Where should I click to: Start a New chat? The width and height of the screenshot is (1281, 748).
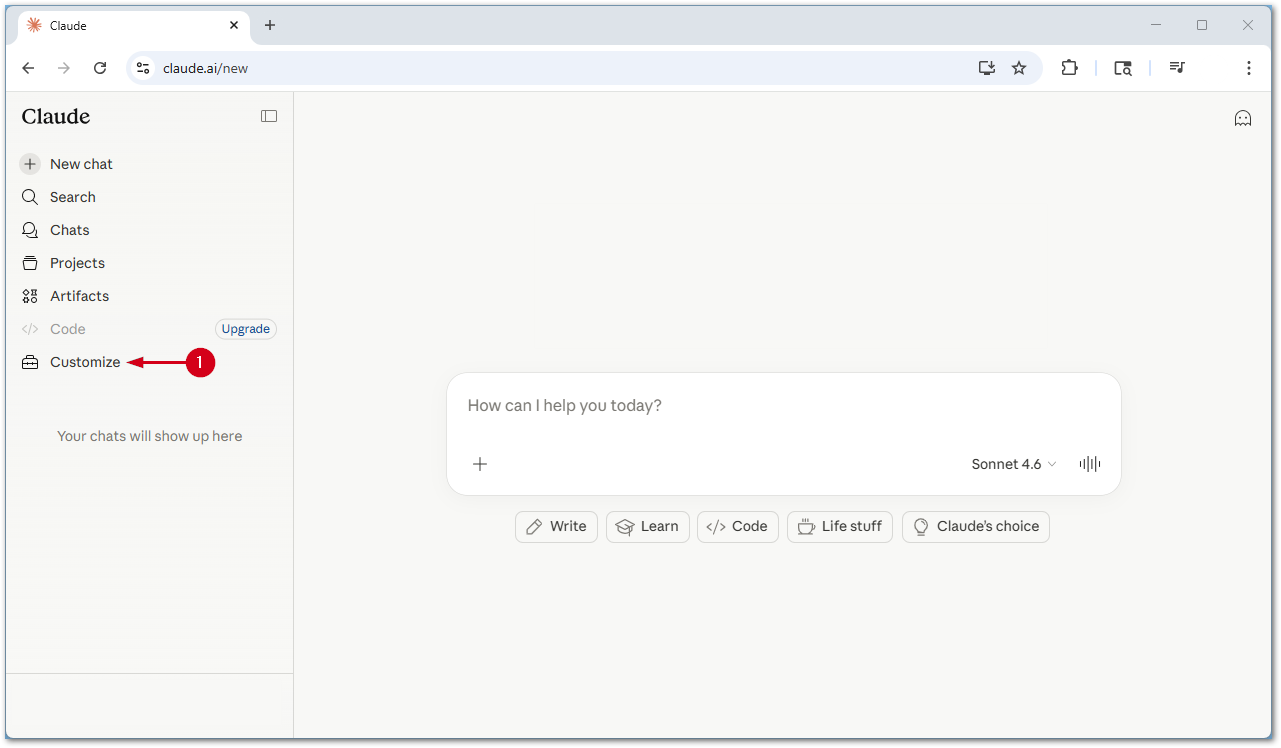click(x=81, y=164)
